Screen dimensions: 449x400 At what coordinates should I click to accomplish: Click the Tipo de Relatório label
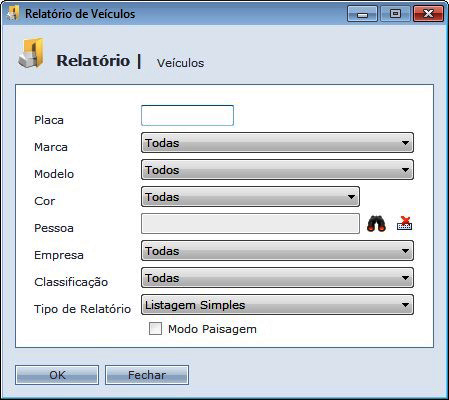pyautogui.click(x=82, y=309)
